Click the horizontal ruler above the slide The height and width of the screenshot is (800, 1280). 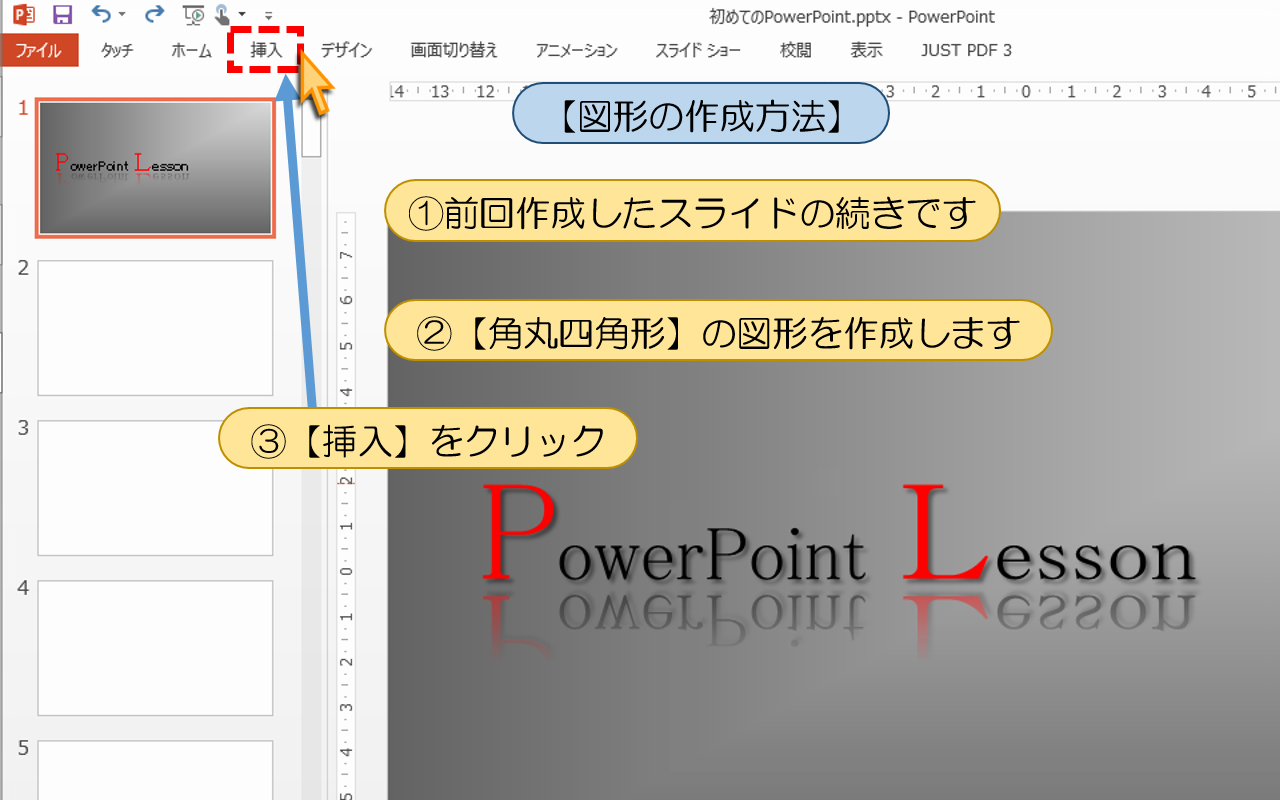pyautogui.click(x=834, y=92)
